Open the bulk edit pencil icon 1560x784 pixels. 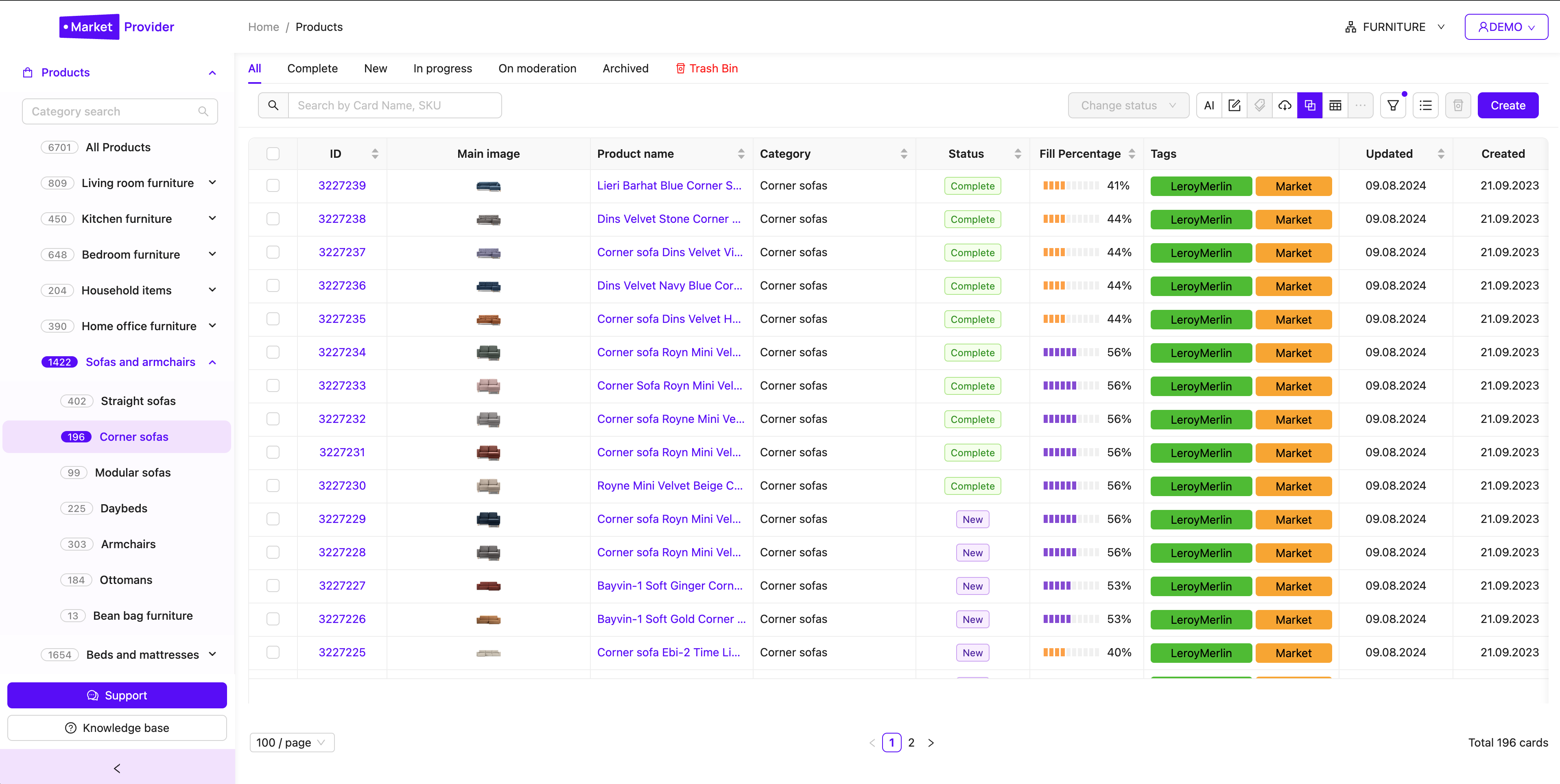[1235, 105]
